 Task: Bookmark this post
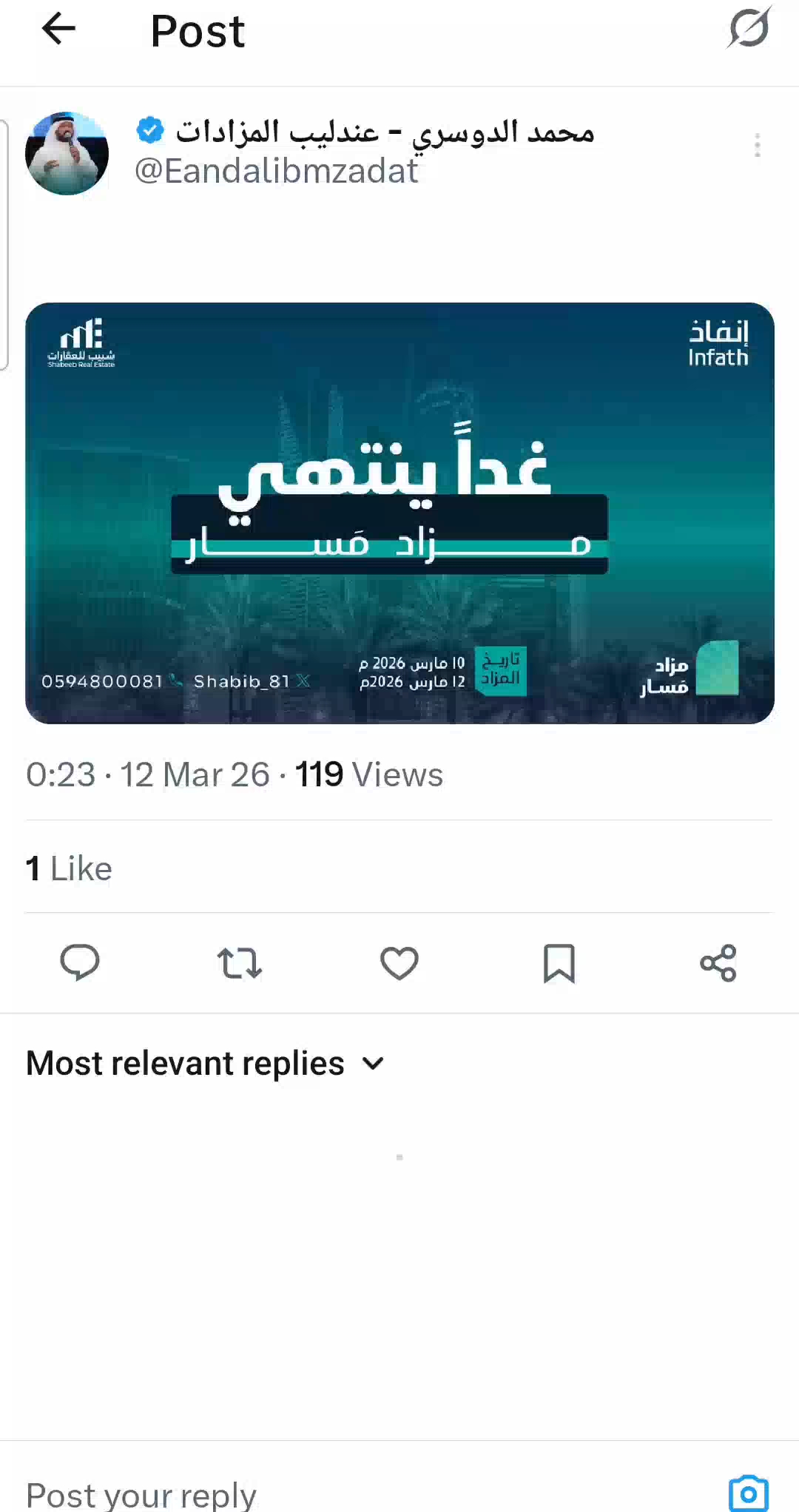pos(559,963)
